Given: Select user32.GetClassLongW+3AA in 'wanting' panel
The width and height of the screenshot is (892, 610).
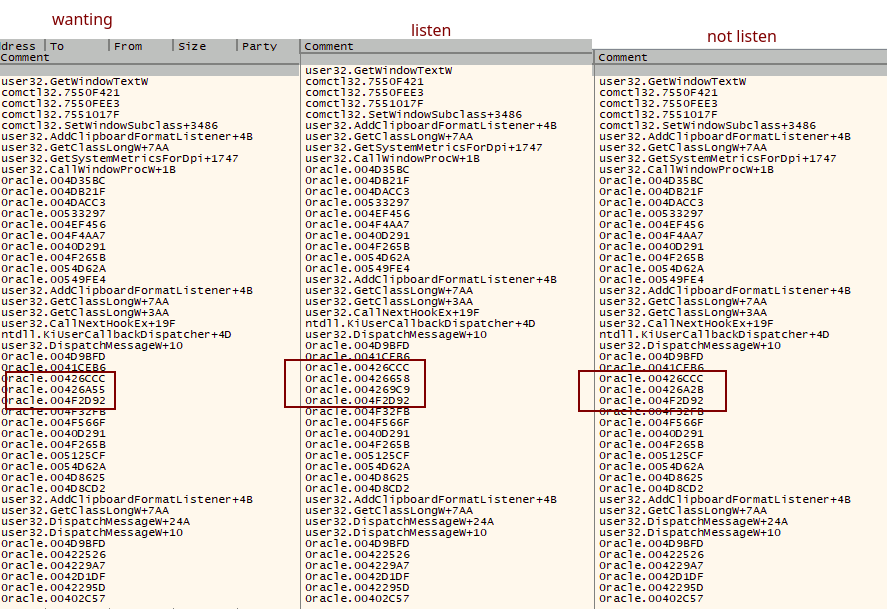Looking at the screenshot, I should 85,312.
